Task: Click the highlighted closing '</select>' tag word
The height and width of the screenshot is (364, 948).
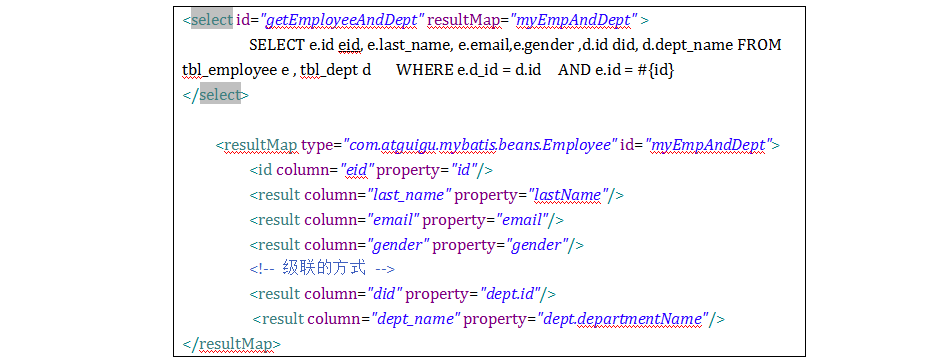Action: pyautogui.click(x=220, y=95)
